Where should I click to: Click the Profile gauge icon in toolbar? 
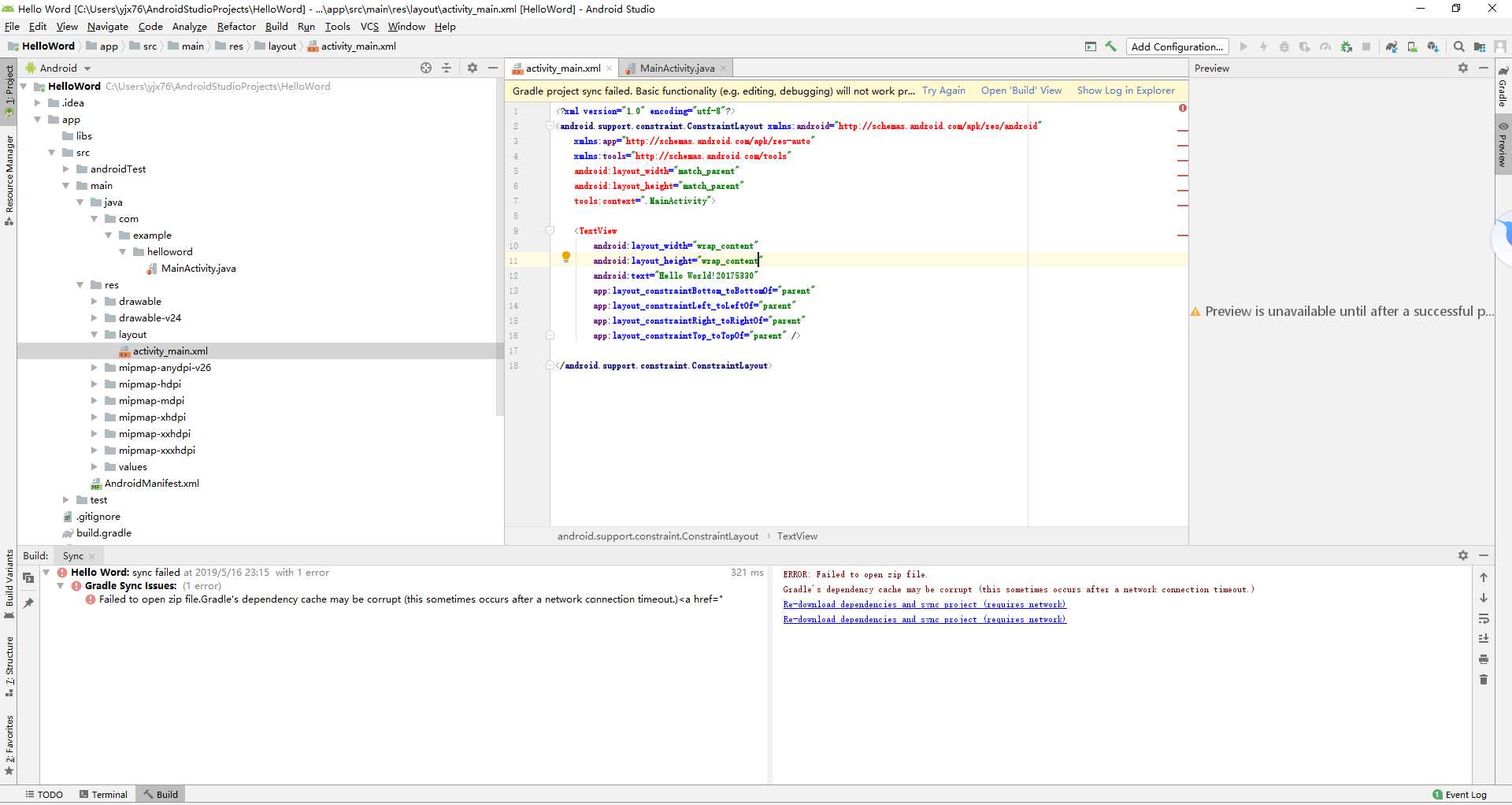[1325, 46]
